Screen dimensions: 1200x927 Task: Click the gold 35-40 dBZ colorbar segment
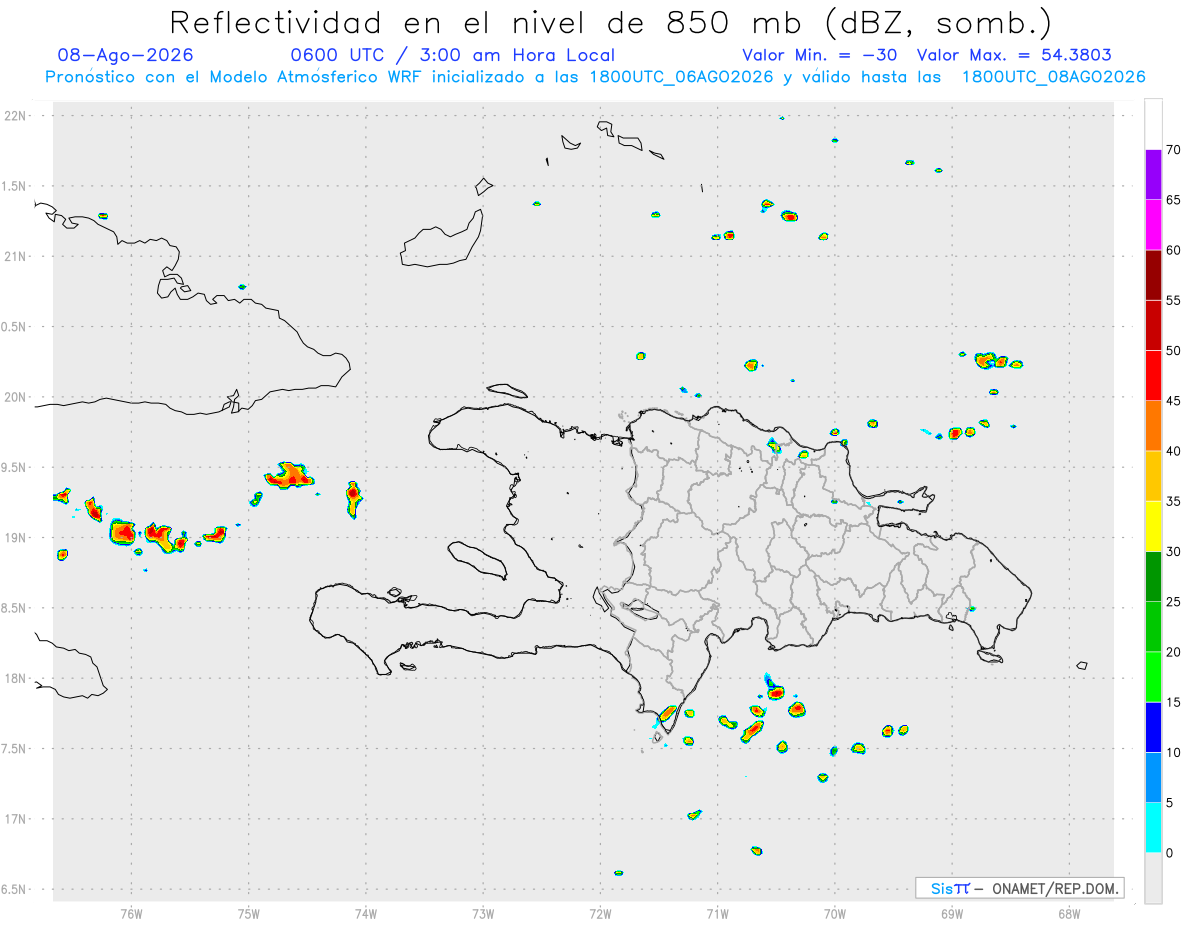point(1153,476)
